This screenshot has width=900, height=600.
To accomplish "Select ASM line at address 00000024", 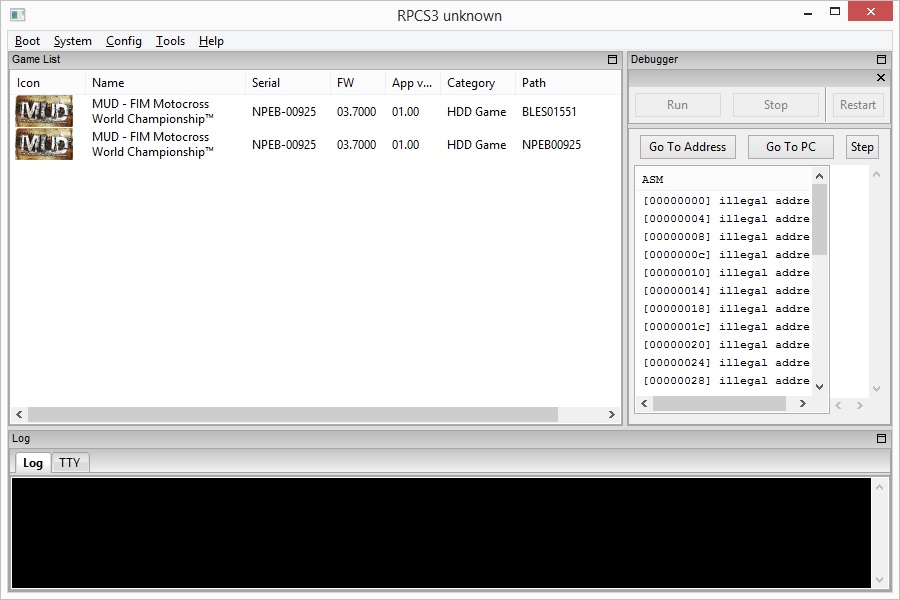I will 726,363.
